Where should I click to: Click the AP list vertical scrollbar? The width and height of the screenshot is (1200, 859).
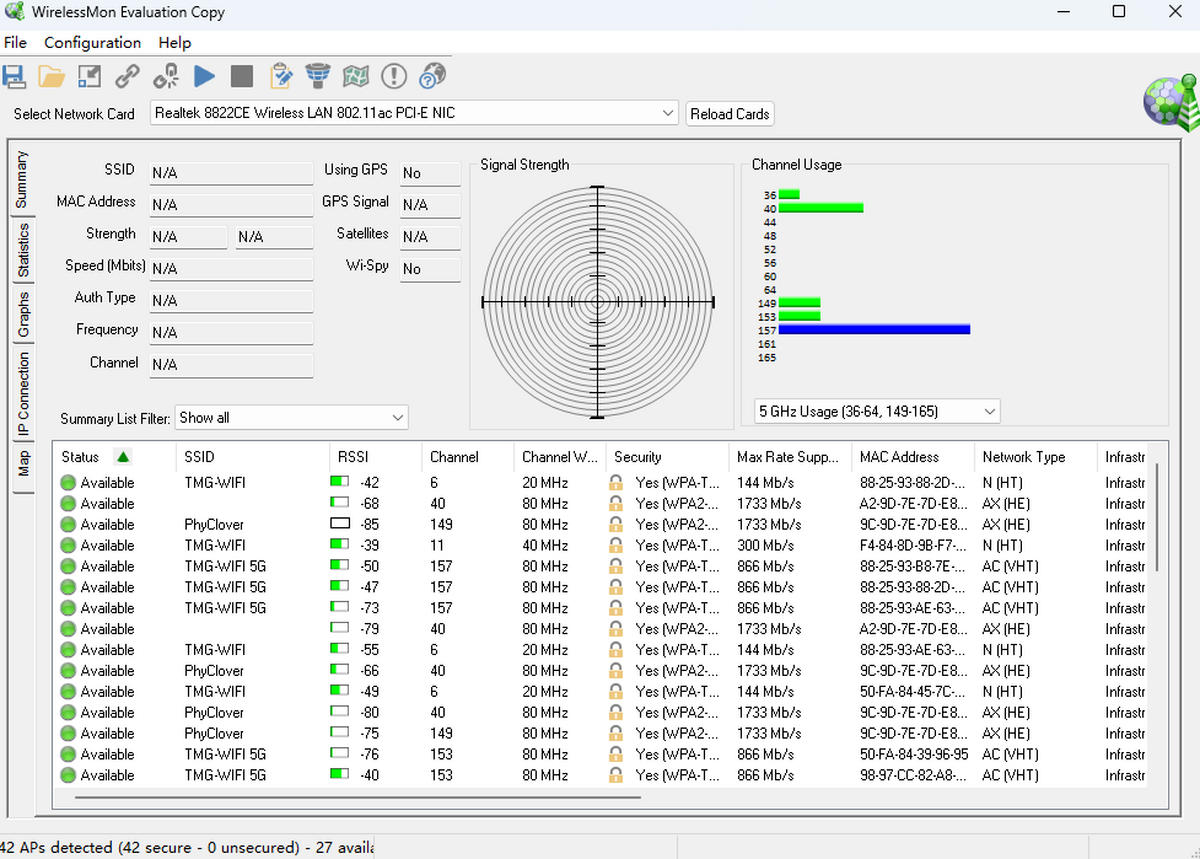click(x=1157, y=516)
